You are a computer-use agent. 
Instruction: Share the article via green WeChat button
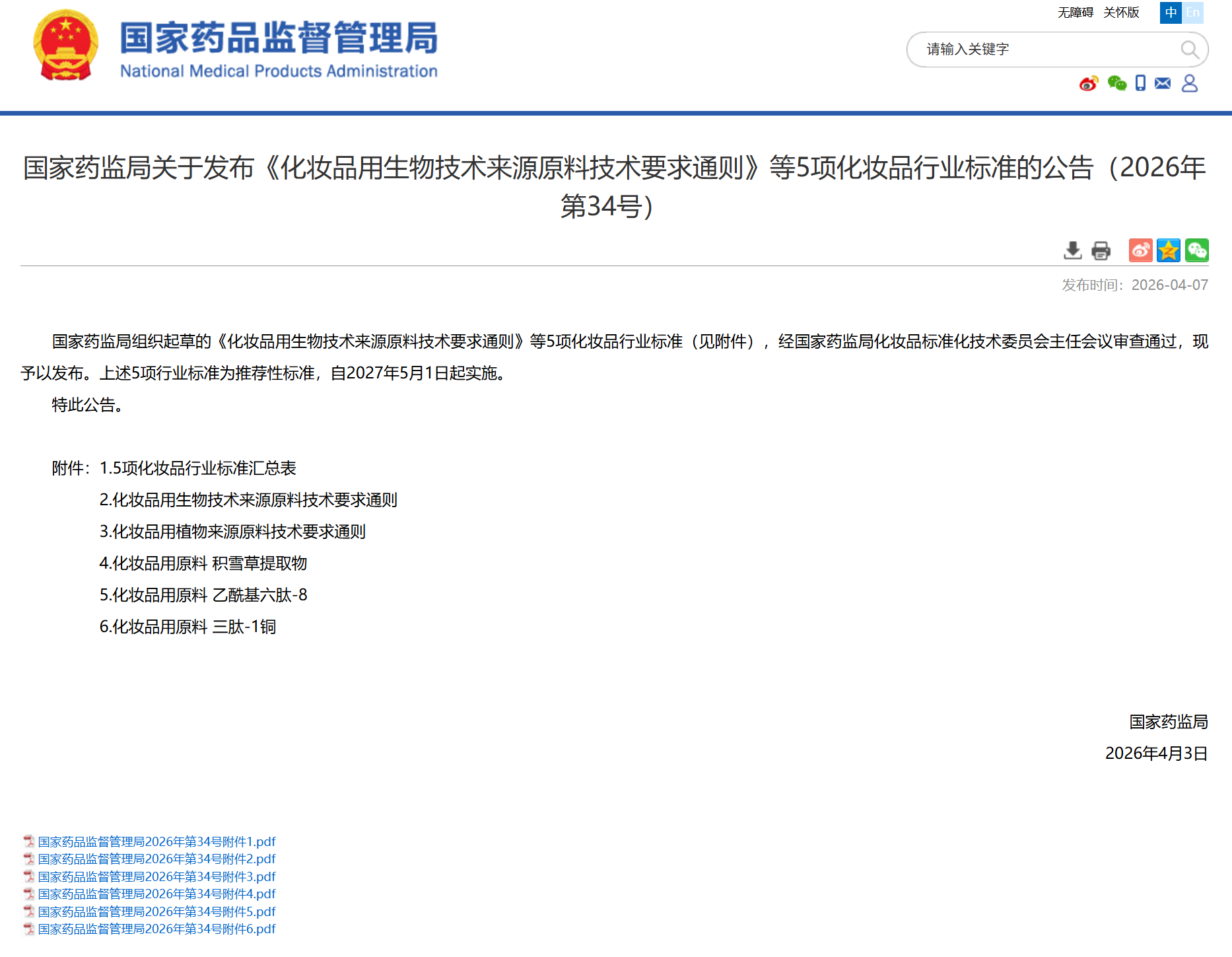pyautogui.click(x=1196, y=250)
